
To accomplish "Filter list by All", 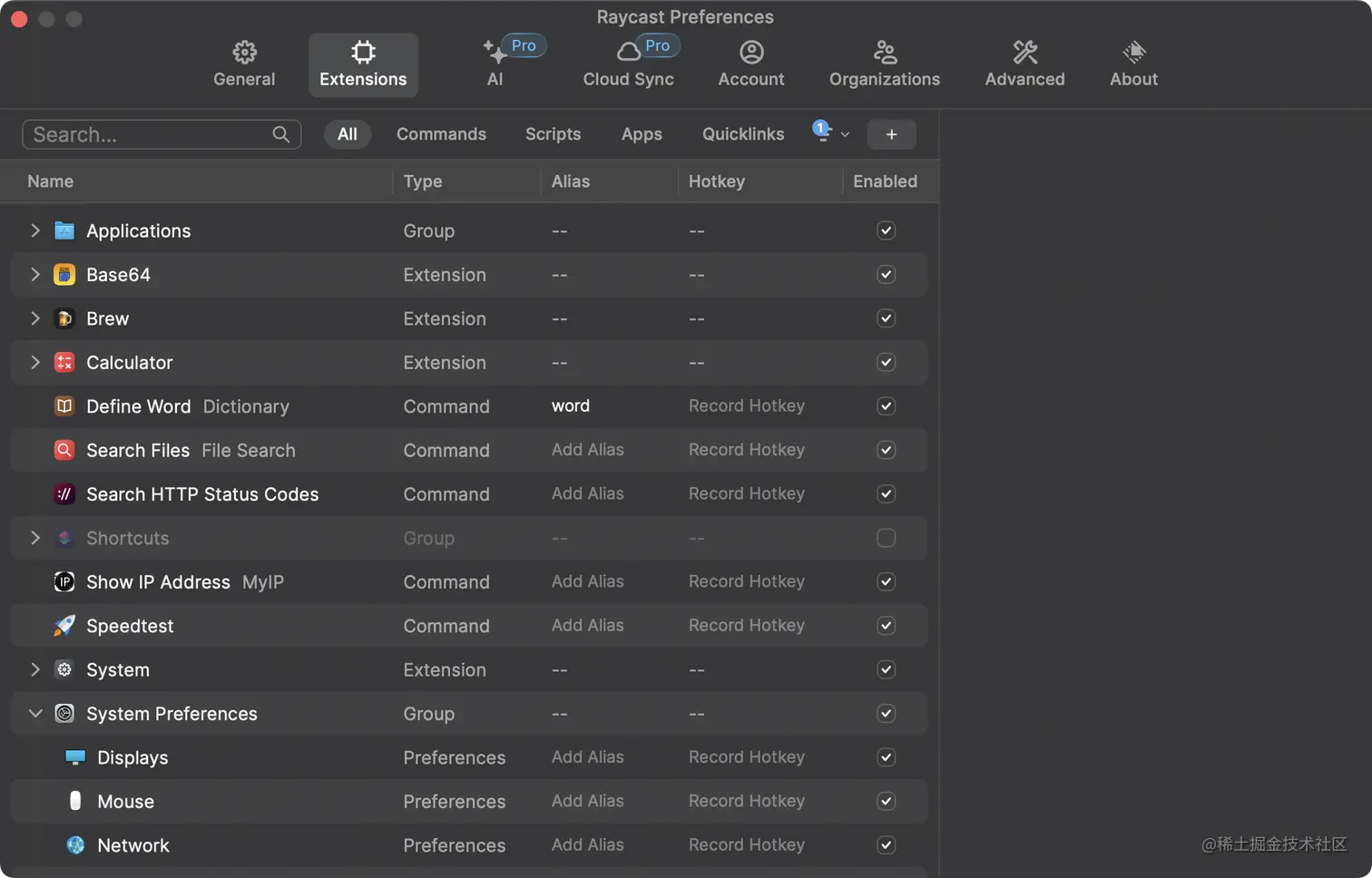I will coord(348,134).
